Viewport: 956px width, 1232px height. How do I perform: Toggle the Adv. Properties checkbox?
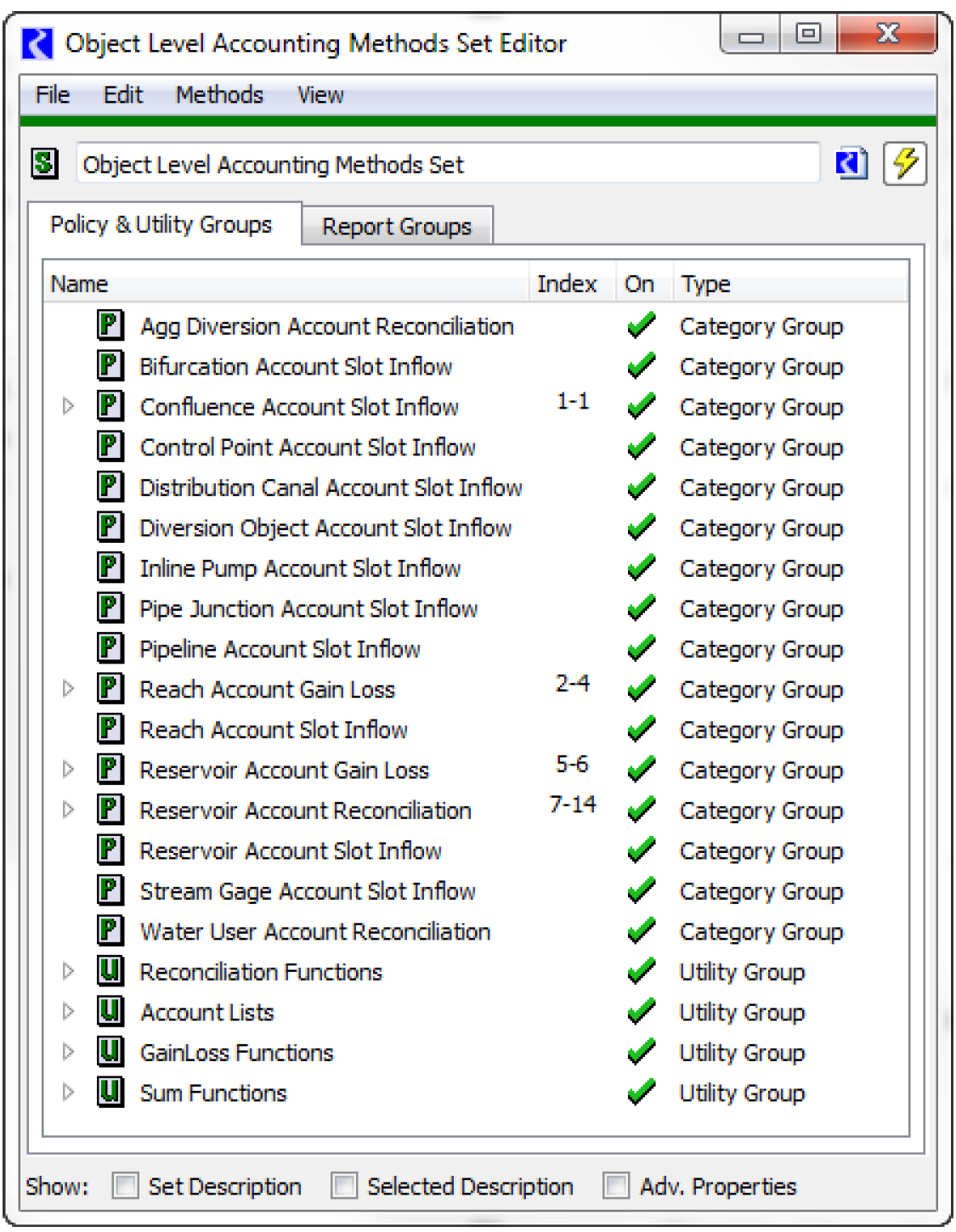coord(616,1185)
